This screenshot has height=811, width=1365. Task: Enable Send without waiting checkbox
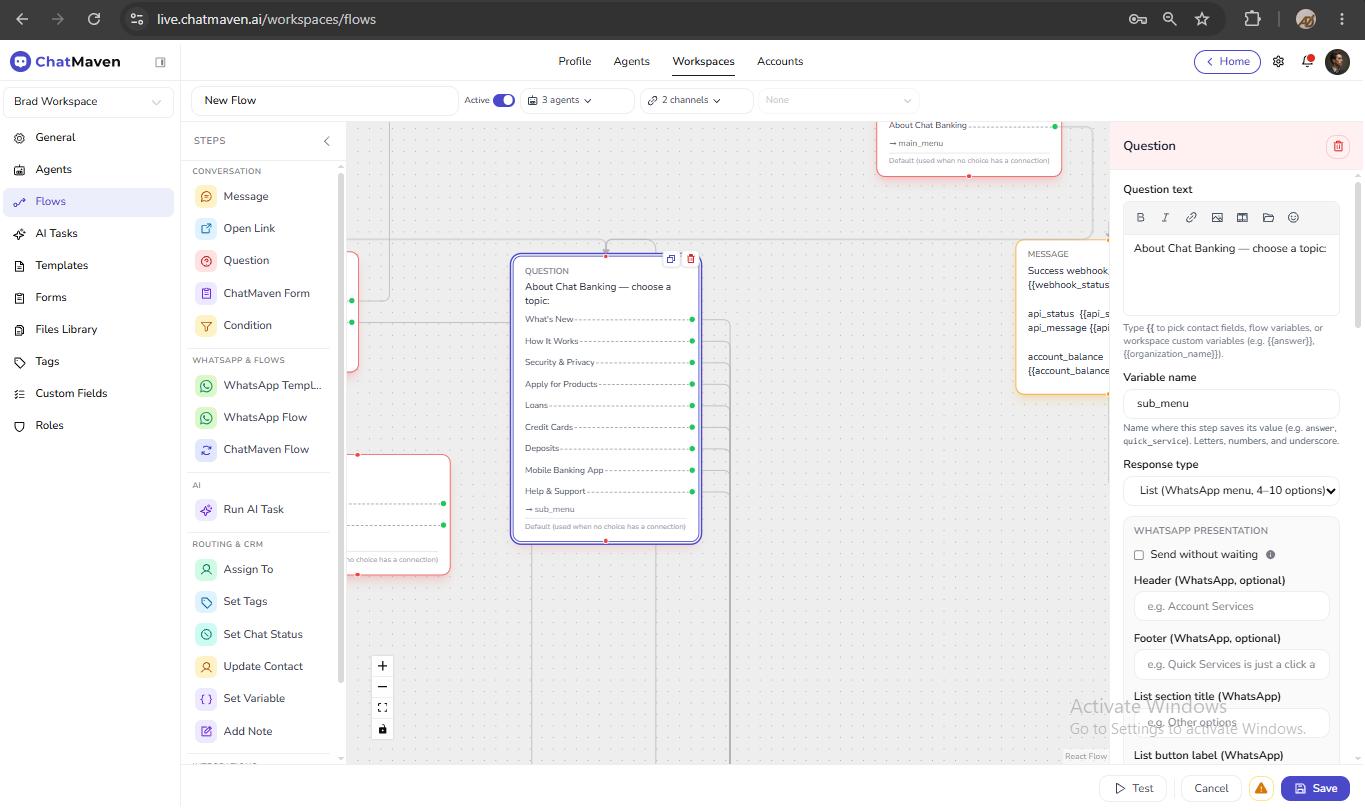(1139, 555)
